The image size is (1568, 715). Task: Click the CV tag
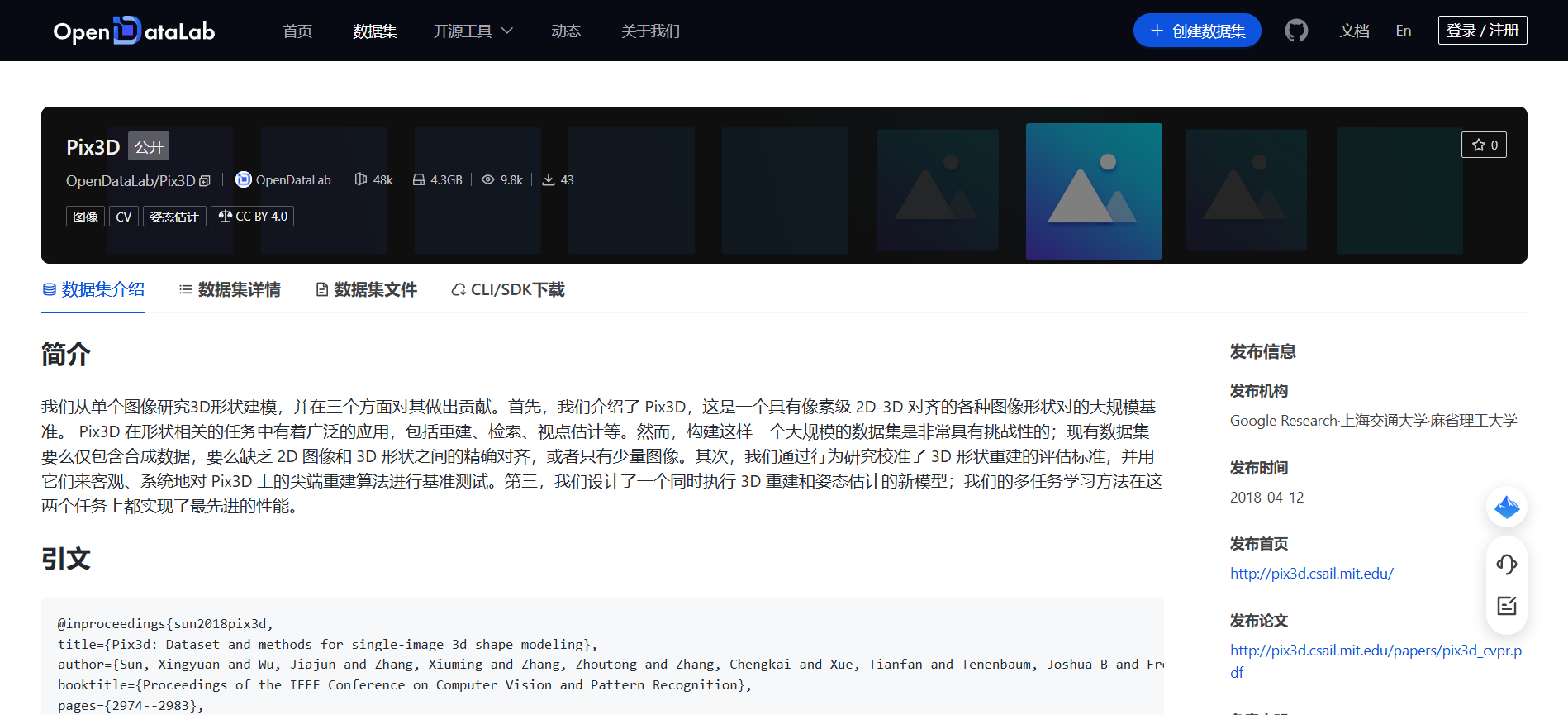tap(124, 217)
